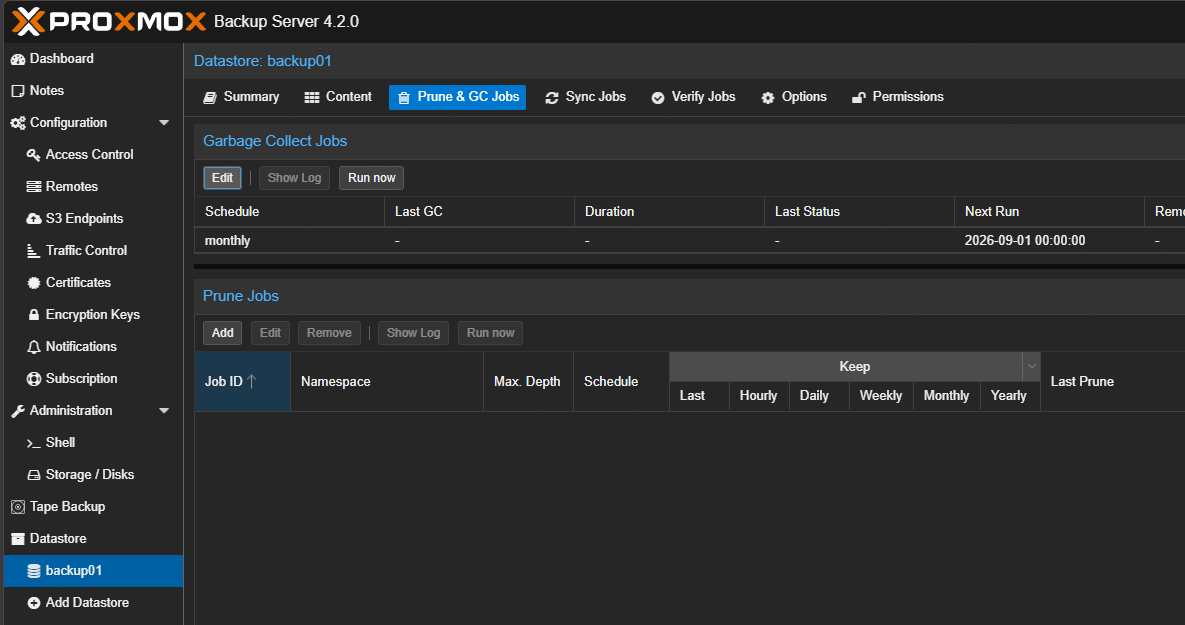Click the Encryption Keys lock icon

tap(34, 314)
